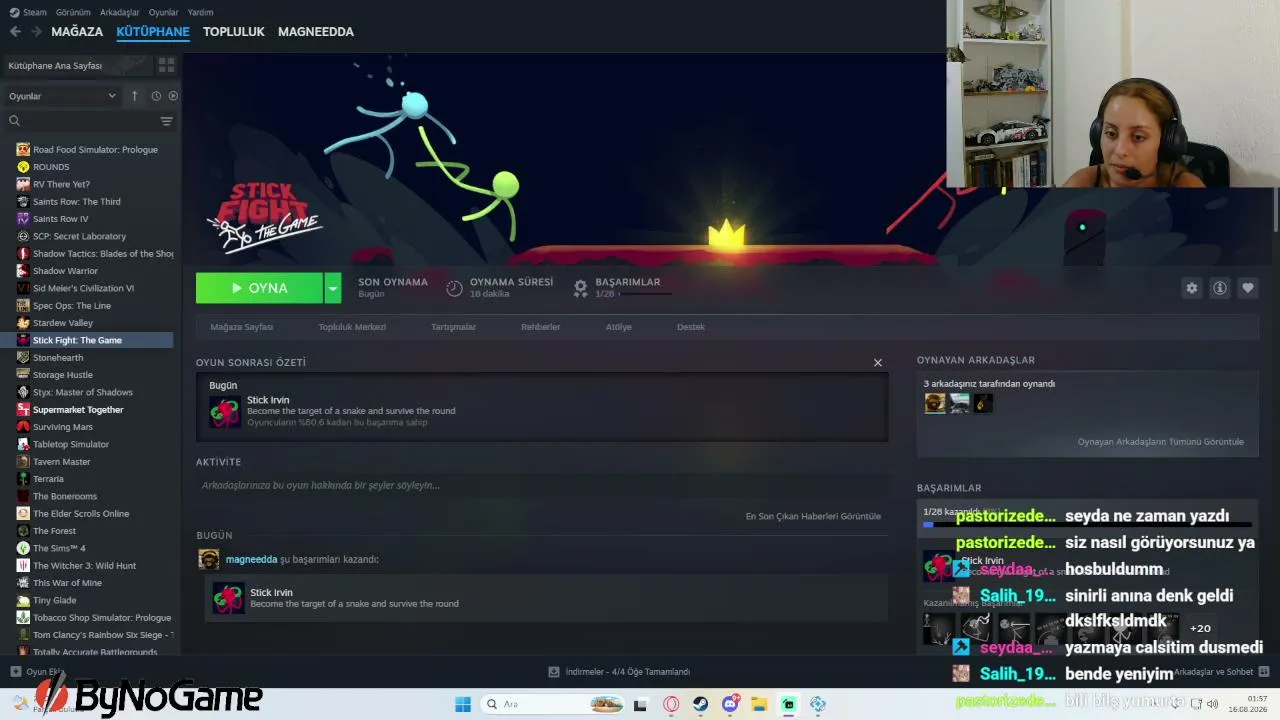Open File Explorer from the taskbar
The image size is (1280, 720).
(x=759, y=704)
